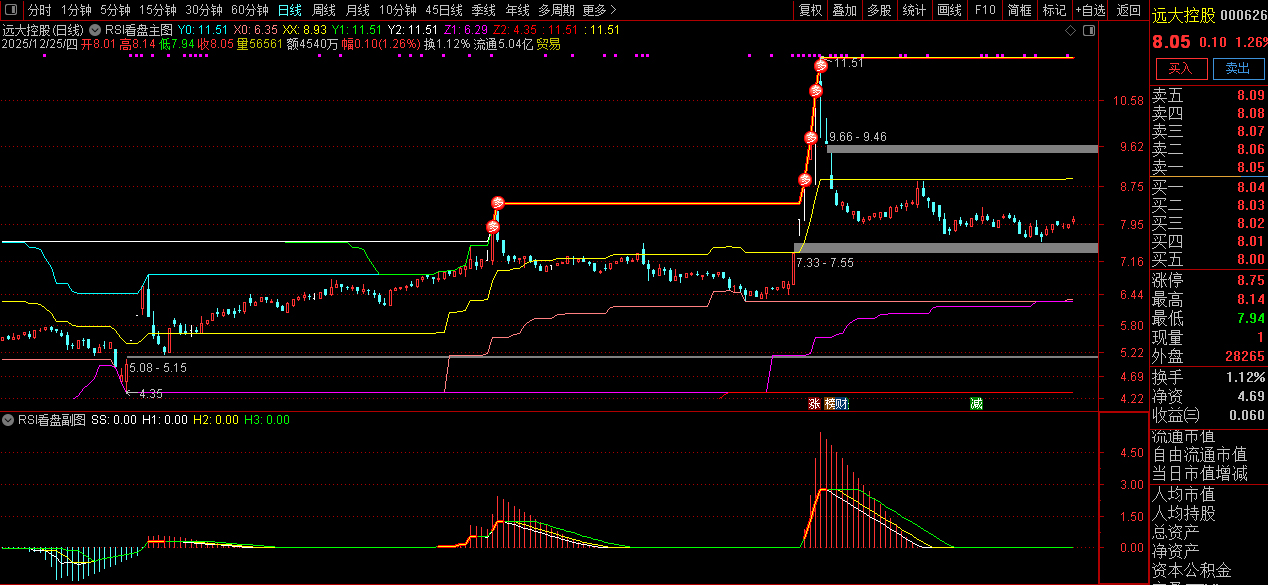Expand the RSI看盘副图 indicator dropdown
The image size is (1268, 585).
(8, 420)
